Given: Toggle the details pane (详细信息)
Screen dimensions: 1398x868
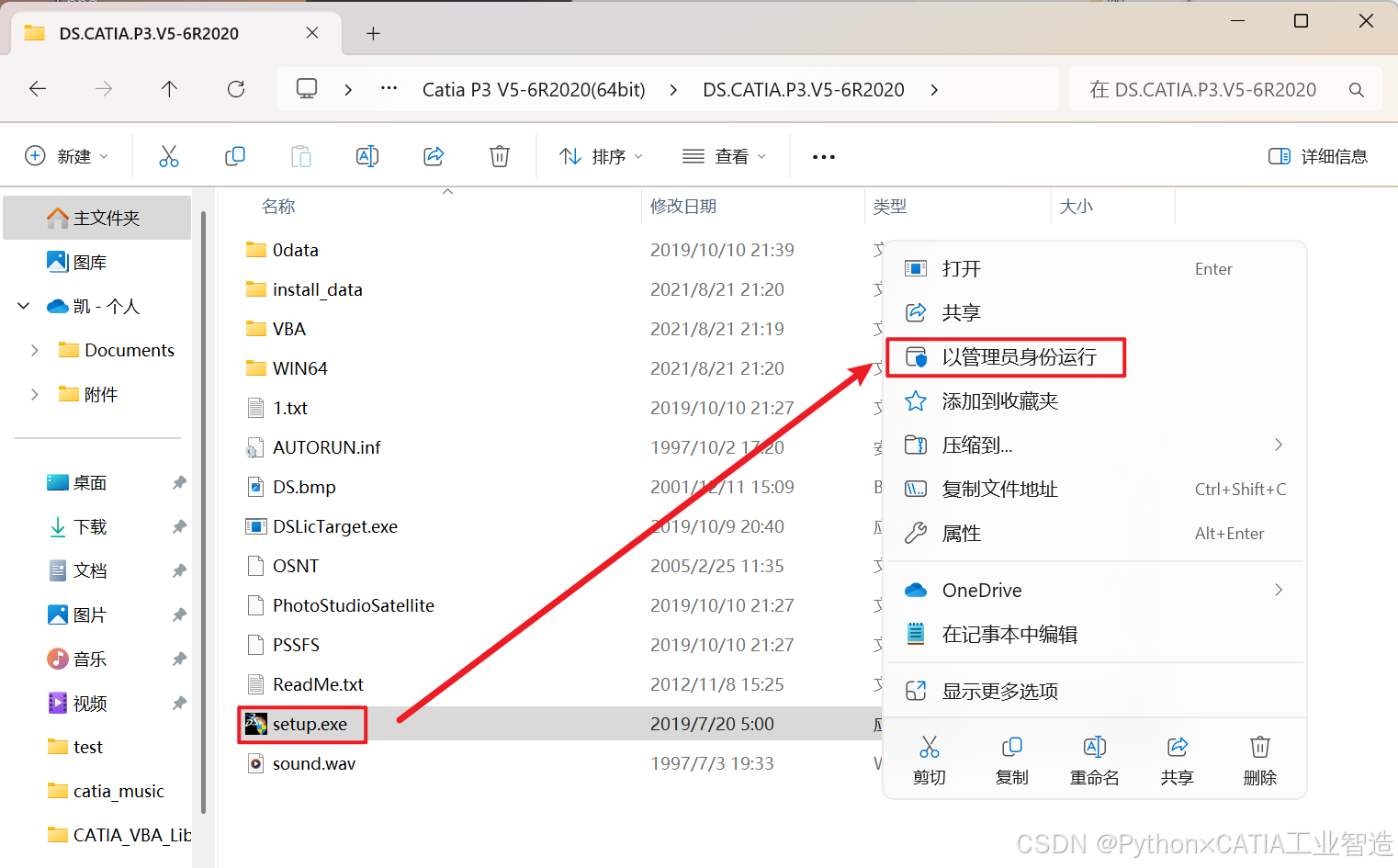Looking at the screenshot, I should [1318, 156].
